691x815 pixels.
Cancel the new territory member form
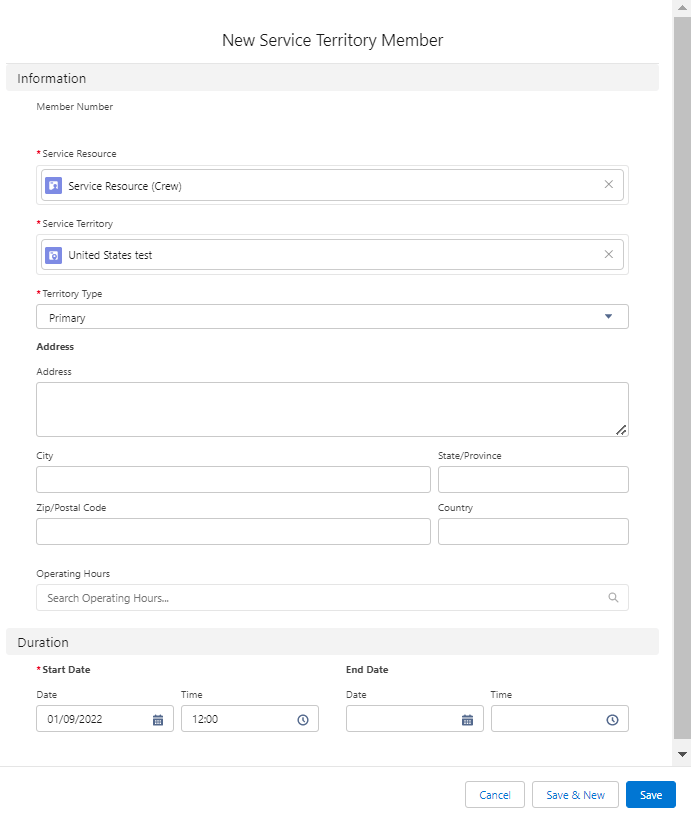point(495,795)
